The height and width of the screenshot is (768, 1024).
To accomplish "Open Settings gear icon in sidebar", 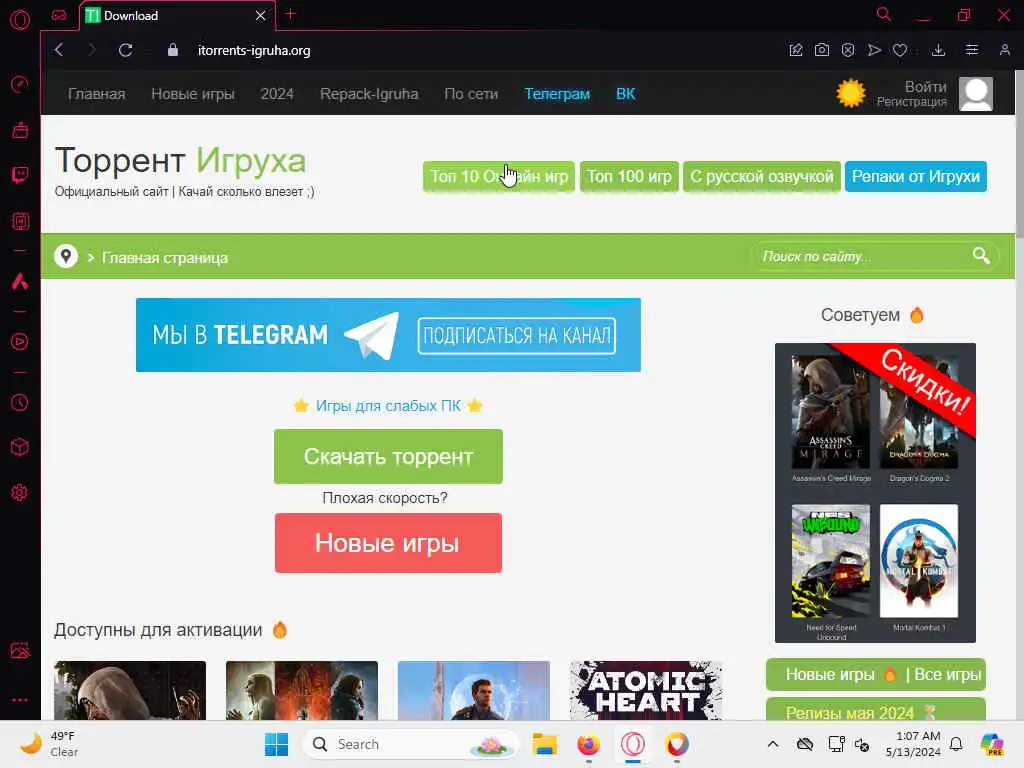I will click(20, 492).
